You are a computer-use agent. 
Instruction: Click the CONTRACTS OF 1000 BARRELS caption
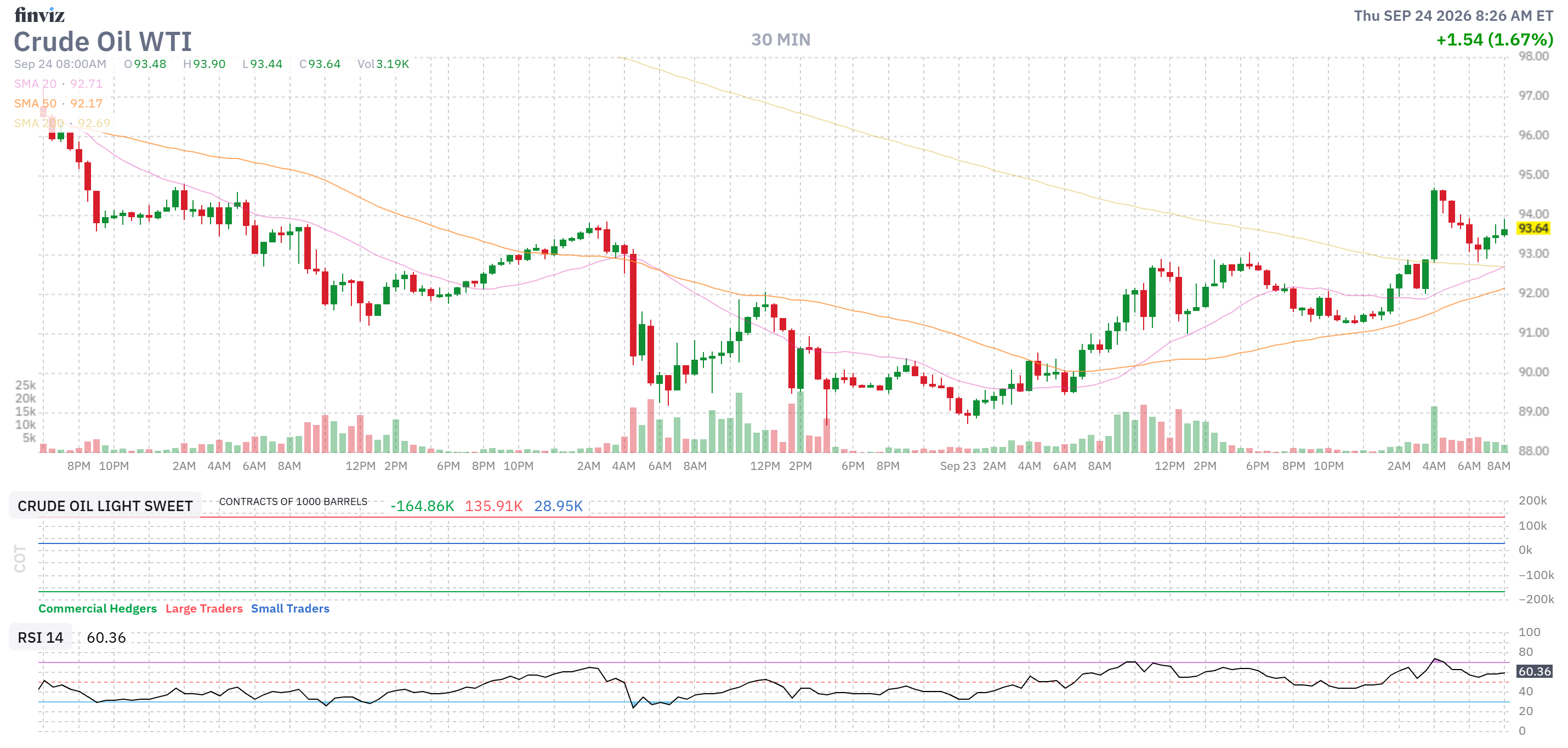pyautogui.click(x=293, y=502)
